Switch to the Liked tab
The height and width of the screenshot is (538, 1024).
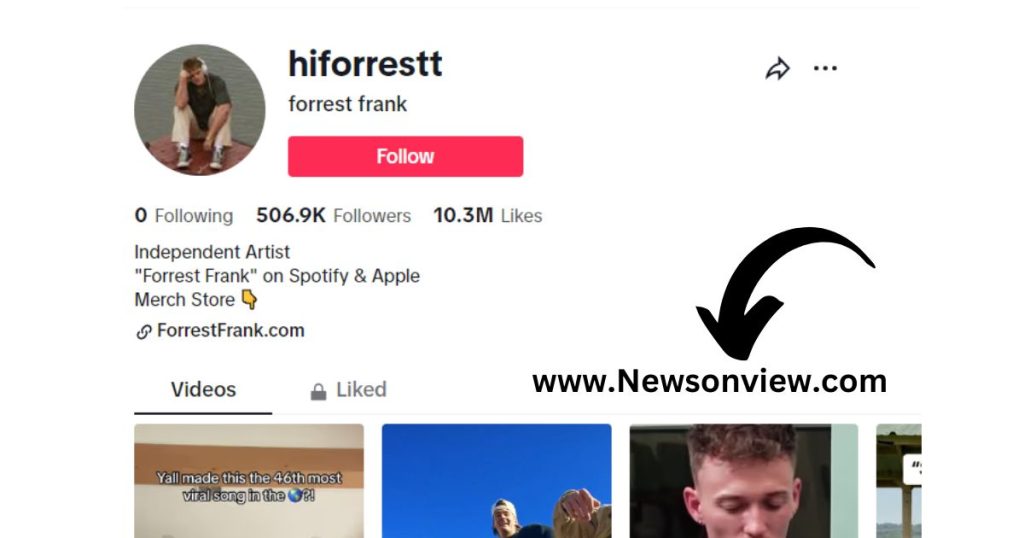[x=348, y=390]
